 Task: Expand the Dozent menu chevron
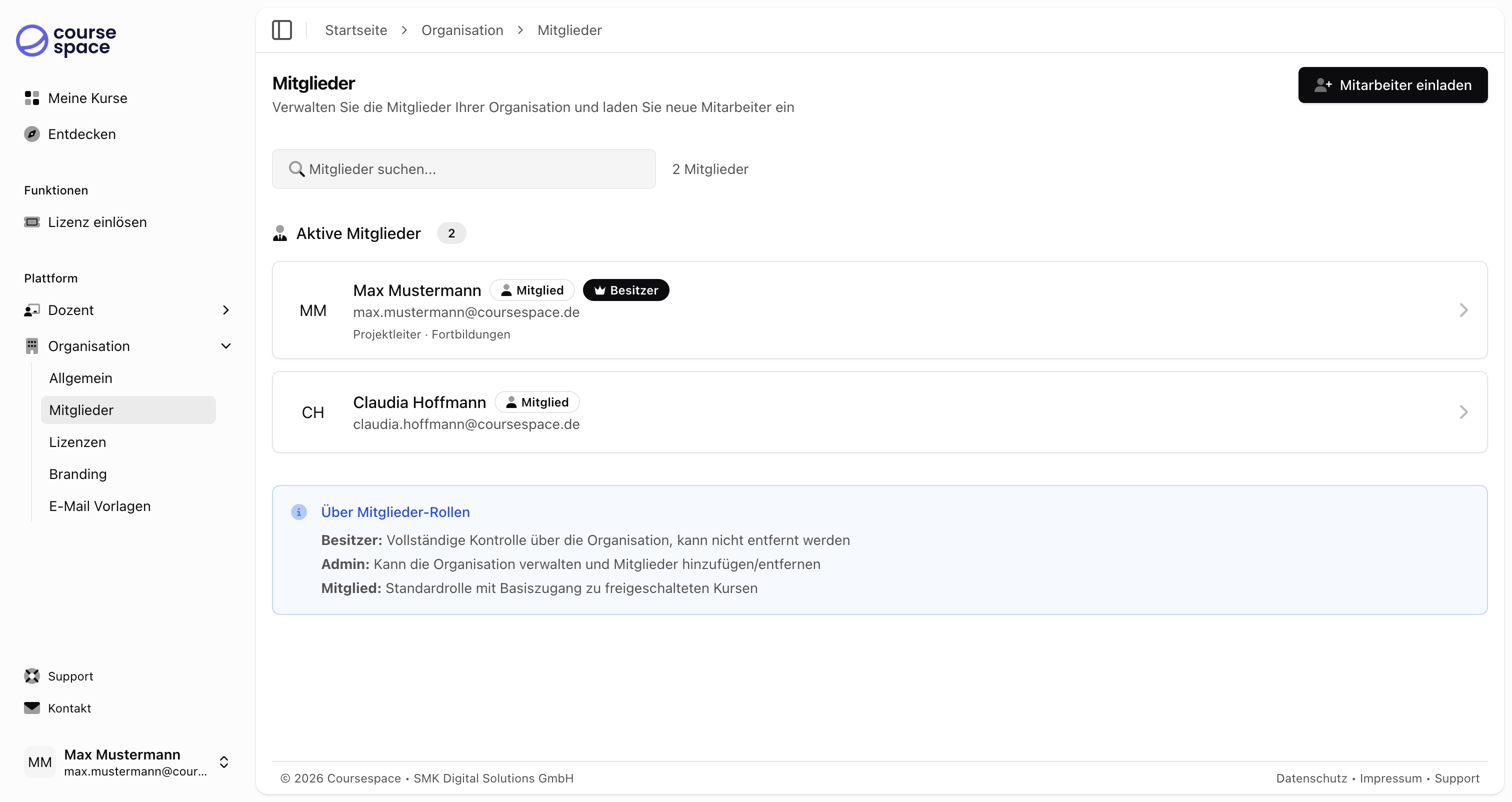coord(226,310)
